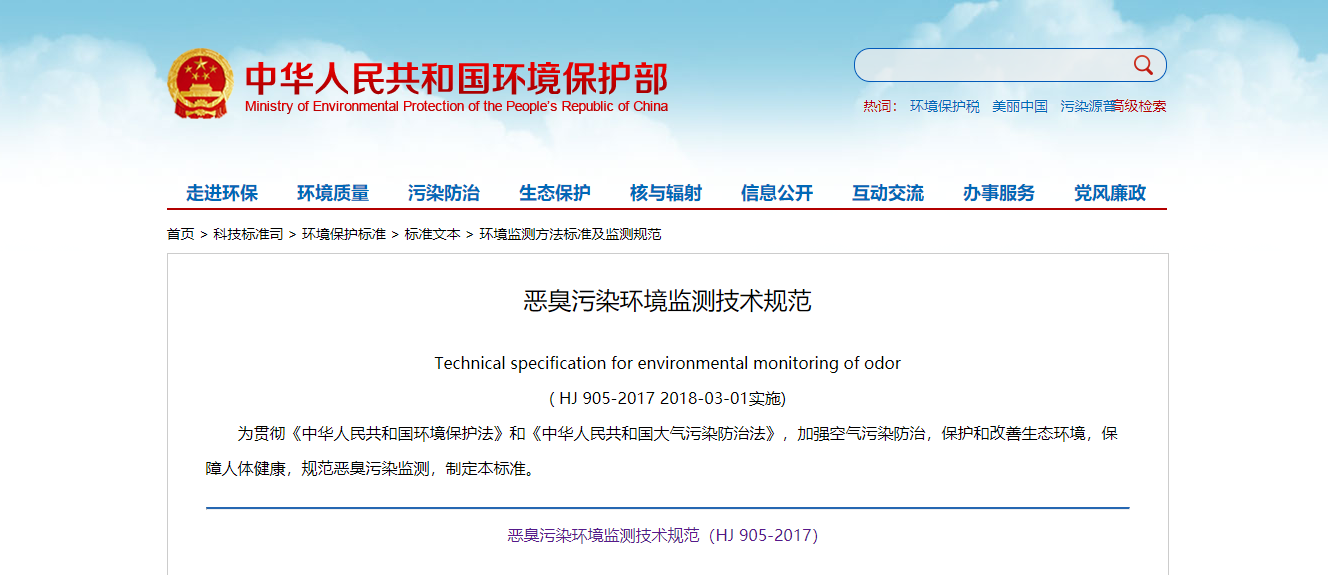Navigate to 科技标准司 breadcrumb link
The height and width of the screenshot is (575, 1328).
pos(248,234)
